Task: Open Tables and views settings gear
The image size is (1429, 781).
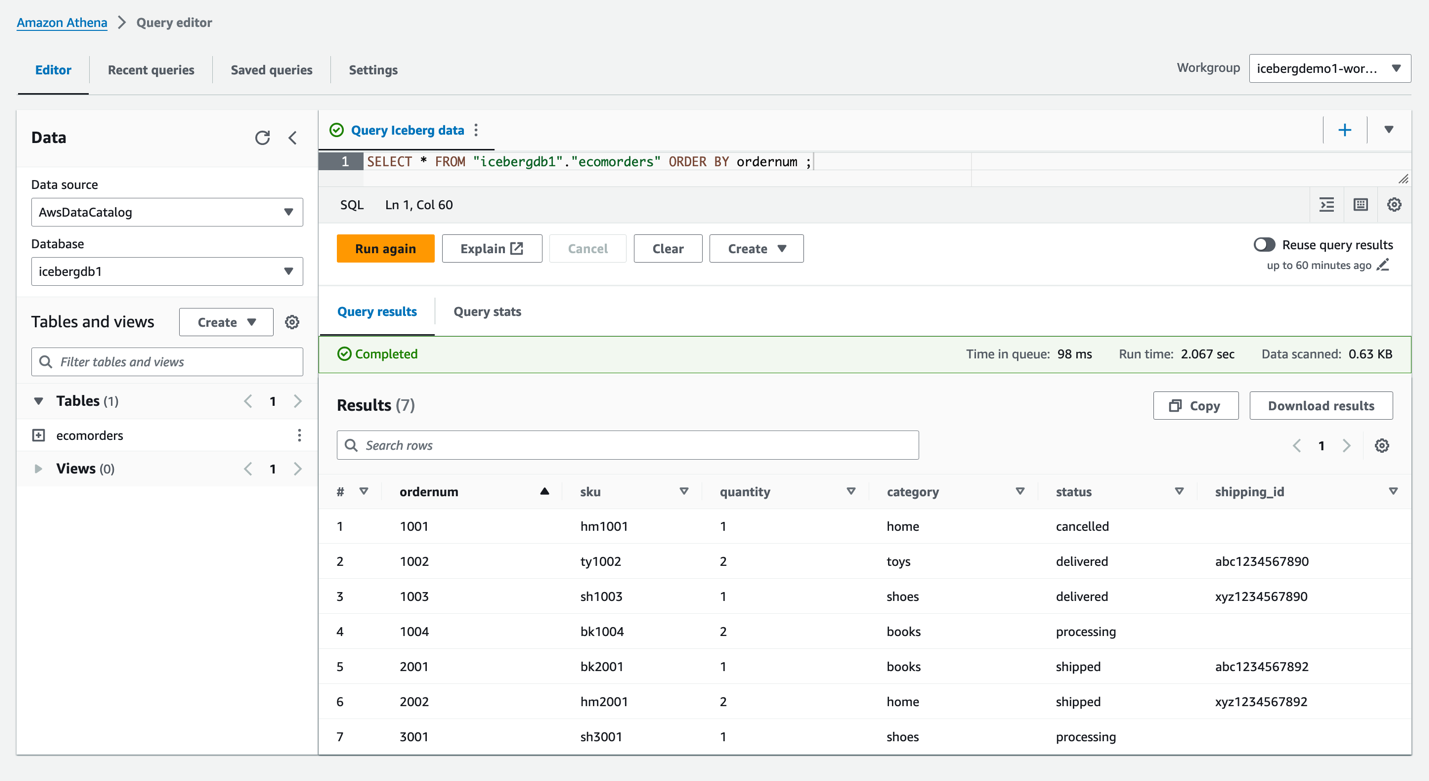Action: (292, 322)
